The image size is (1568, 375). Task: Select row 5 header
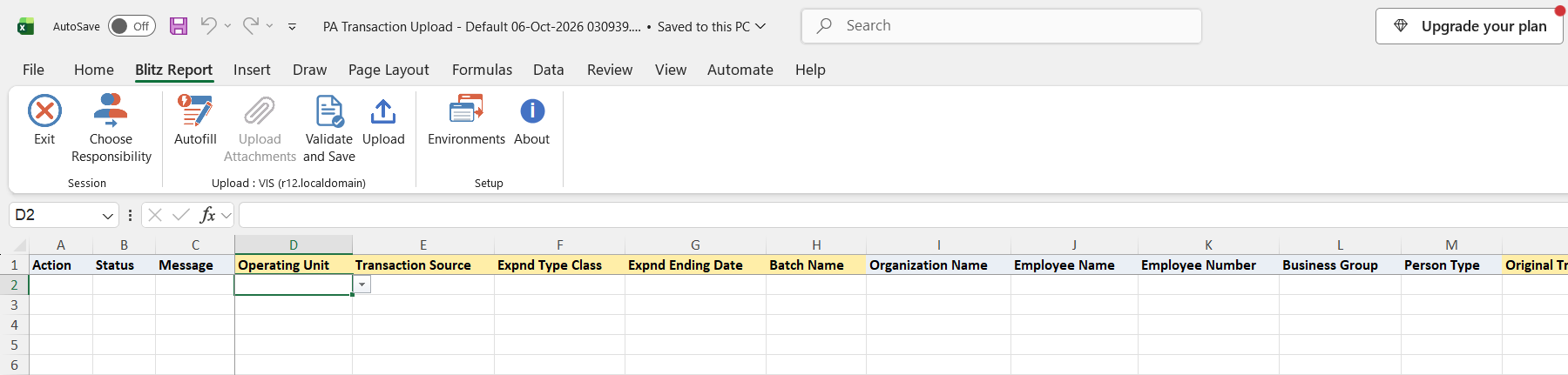click(x=14, y=345)
